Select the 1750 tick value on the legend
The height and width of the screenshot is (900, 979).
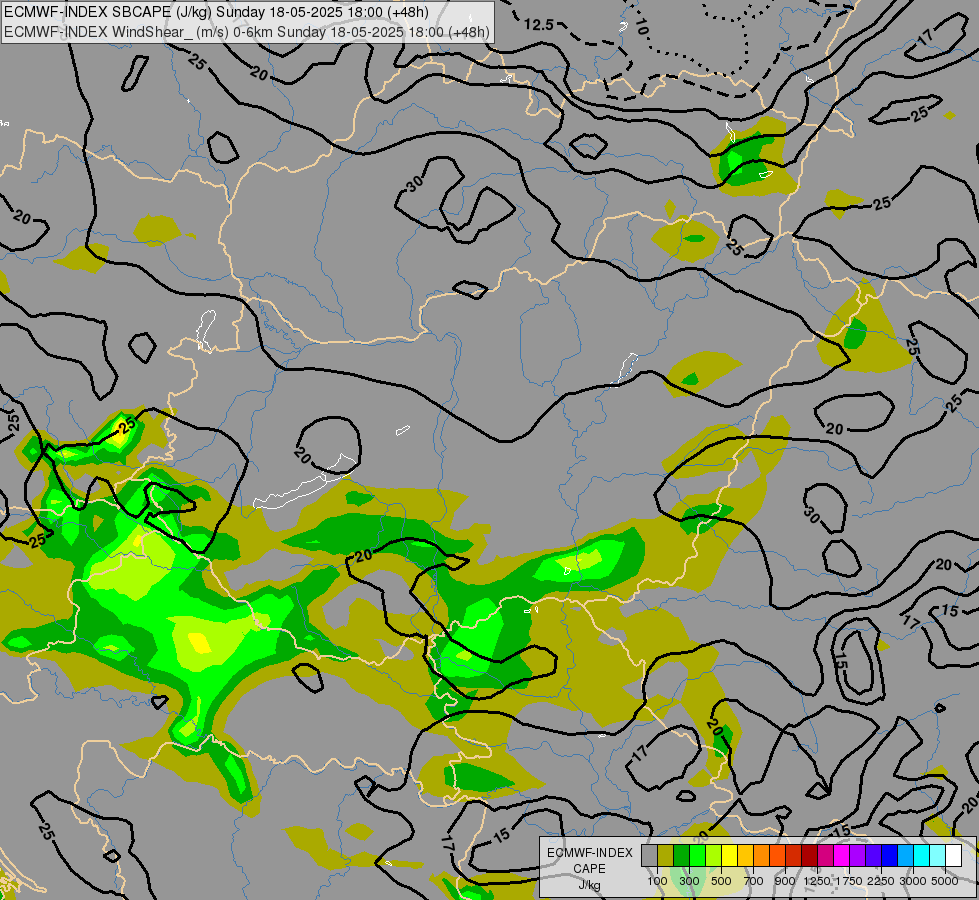[849, 881]
